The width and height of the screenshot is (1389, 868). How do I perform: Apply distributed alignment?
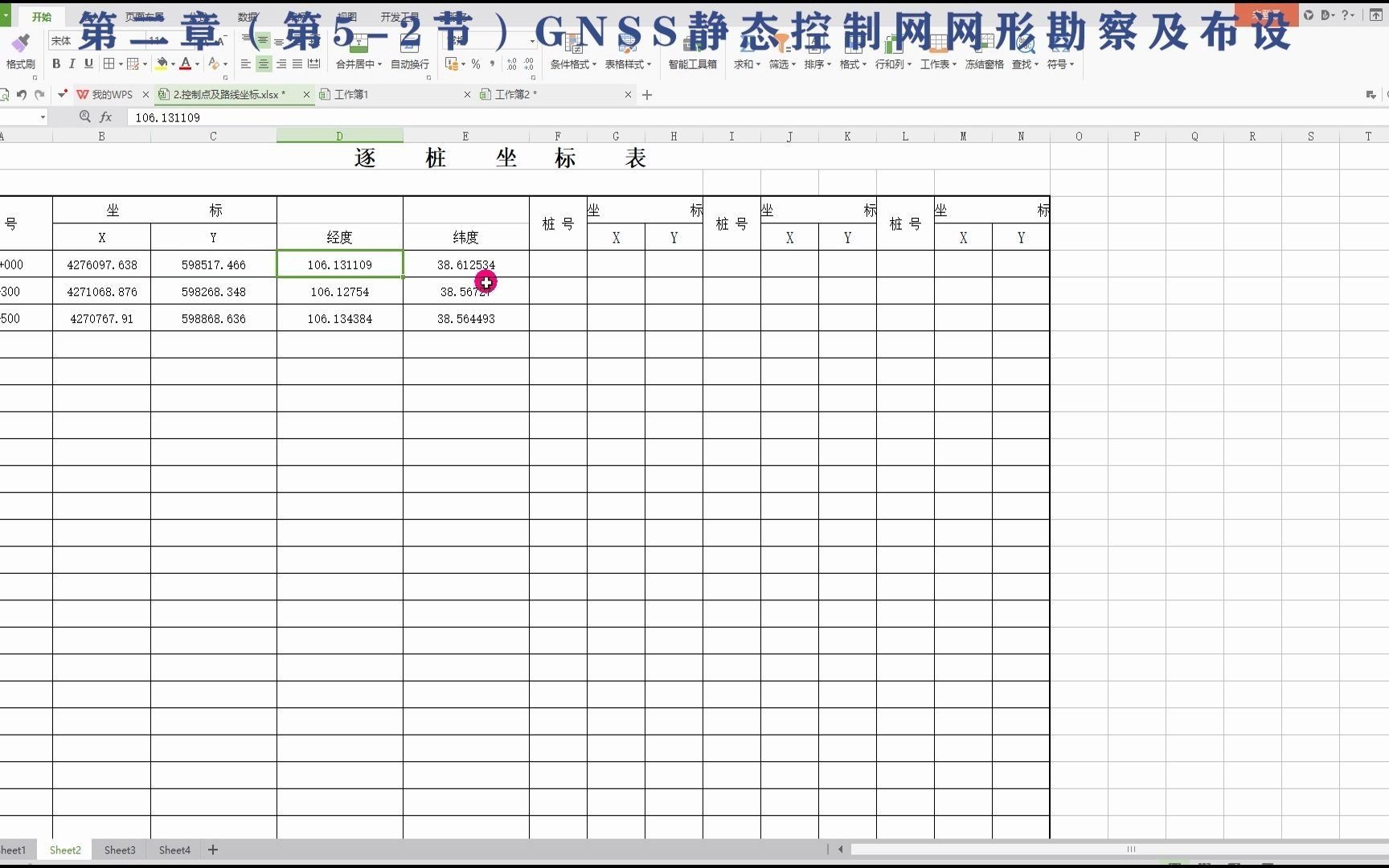point(313,63)
